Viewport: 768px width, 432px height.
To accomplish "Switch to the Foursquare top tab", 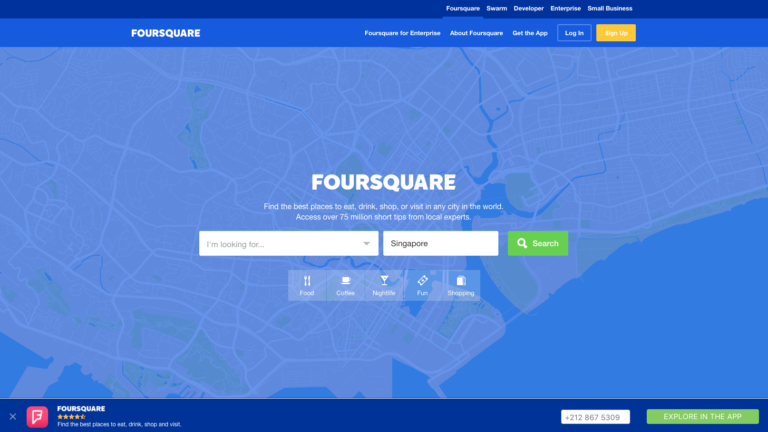I will (x=463, y=8).
